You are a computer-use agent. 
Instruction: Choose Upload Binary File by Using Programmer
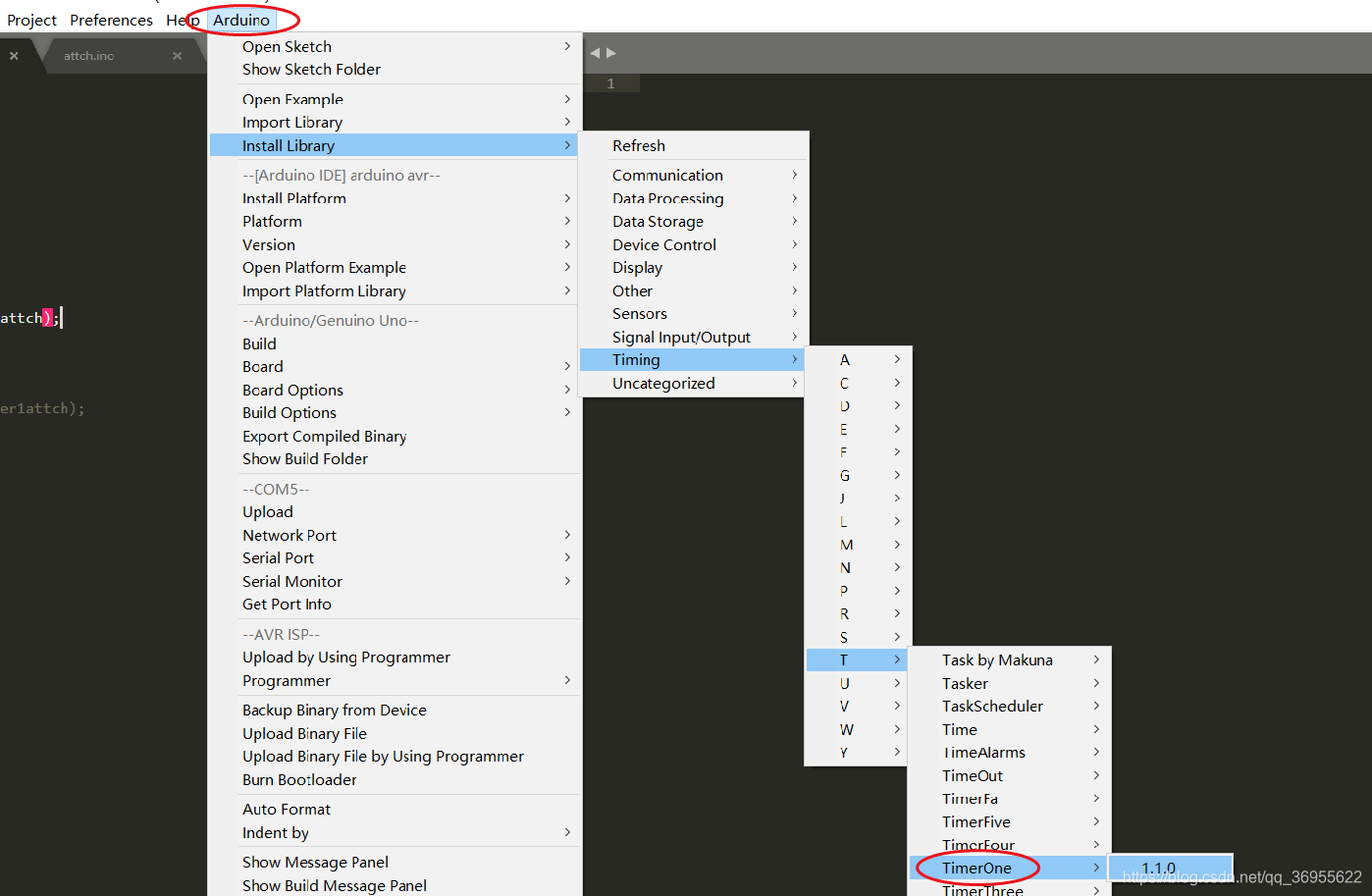[394, 757]
